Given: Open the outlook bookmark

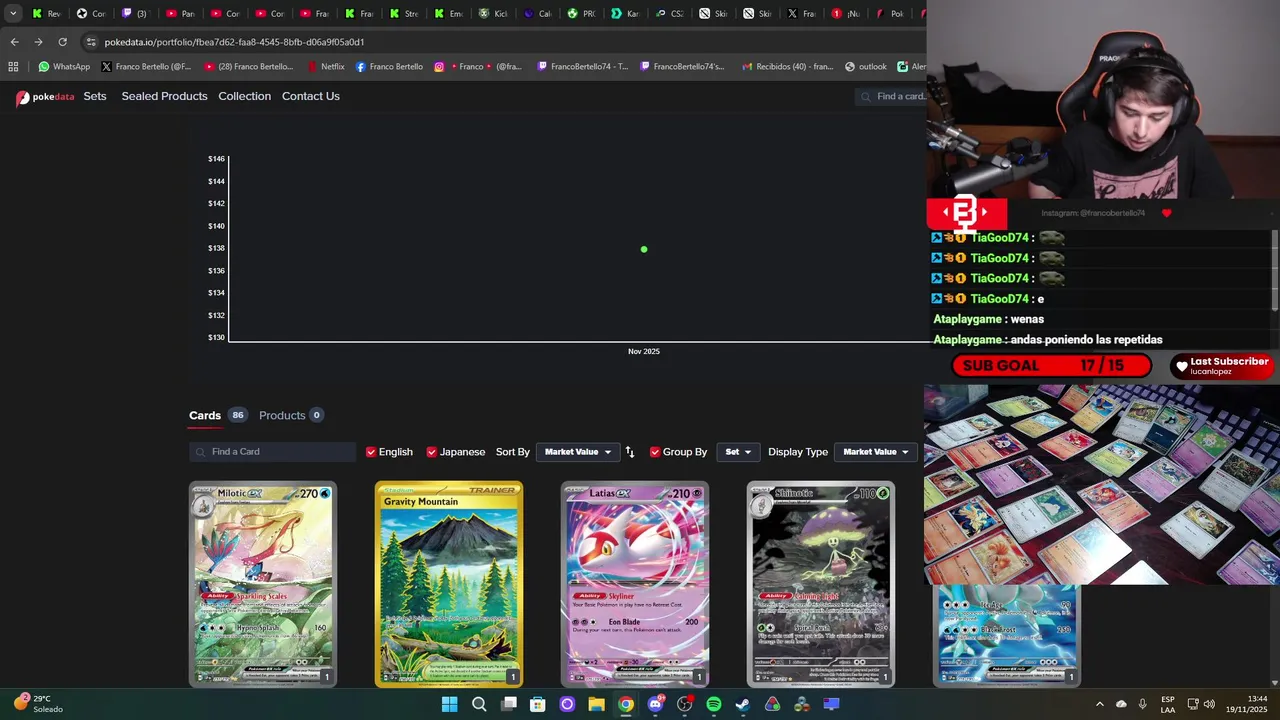Looking at the screenshot, I should coord(866,67).
